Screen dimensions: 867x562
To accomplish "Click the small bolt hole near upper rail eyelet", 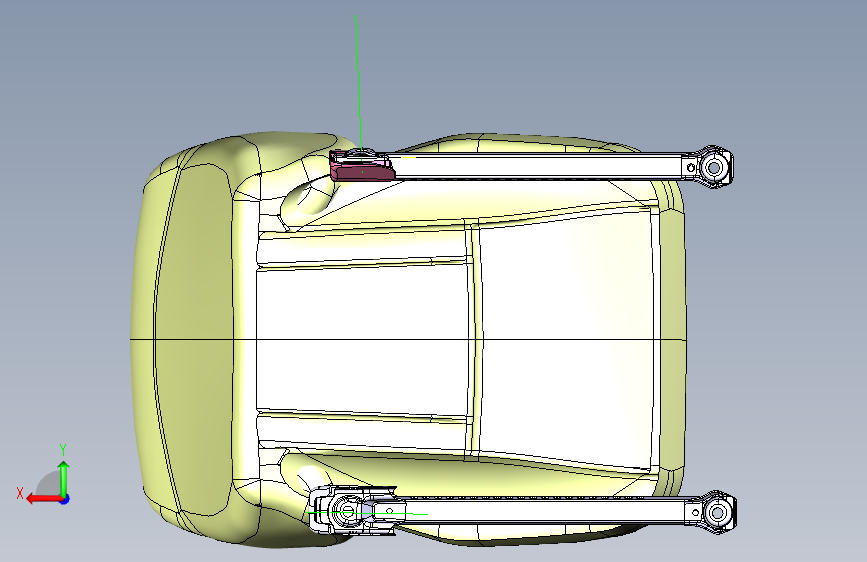I will 691,168.
